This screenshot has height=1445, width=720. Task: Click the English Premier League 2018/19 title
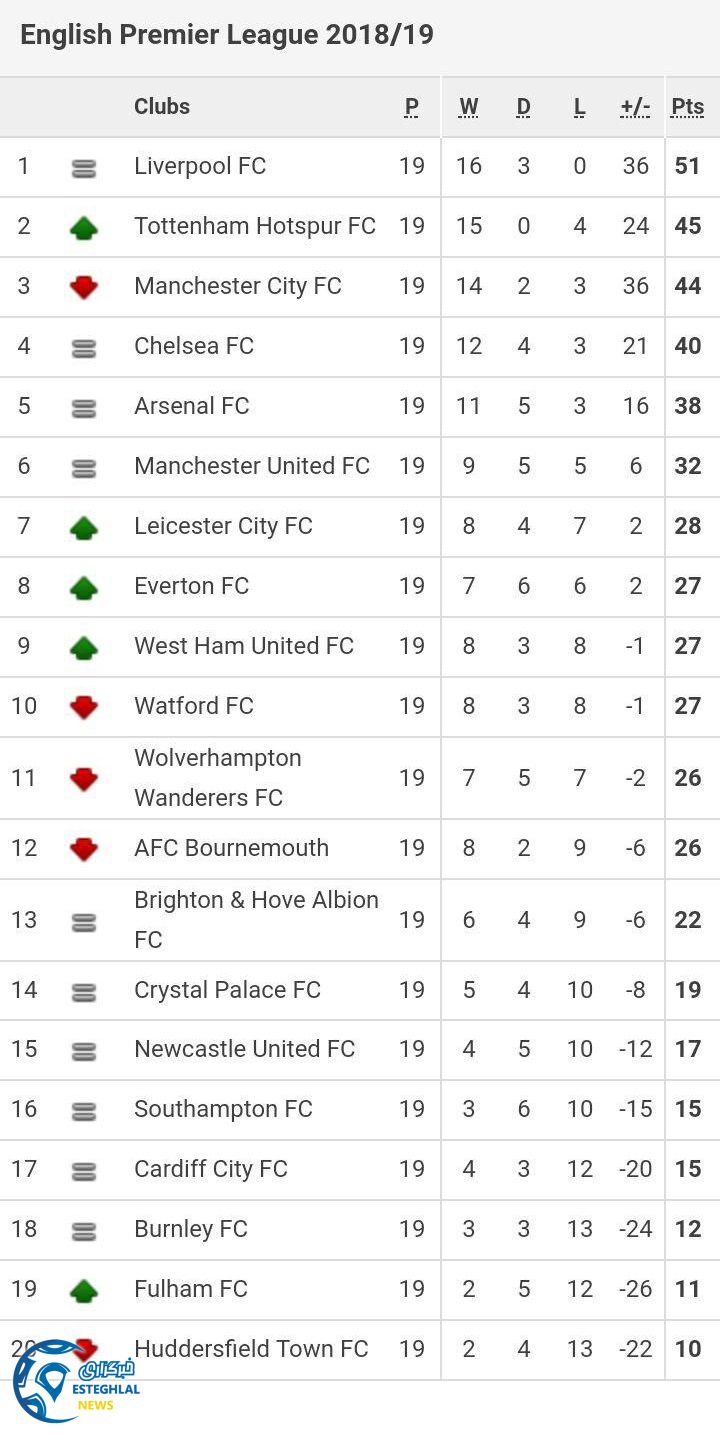tap(227, 35)
